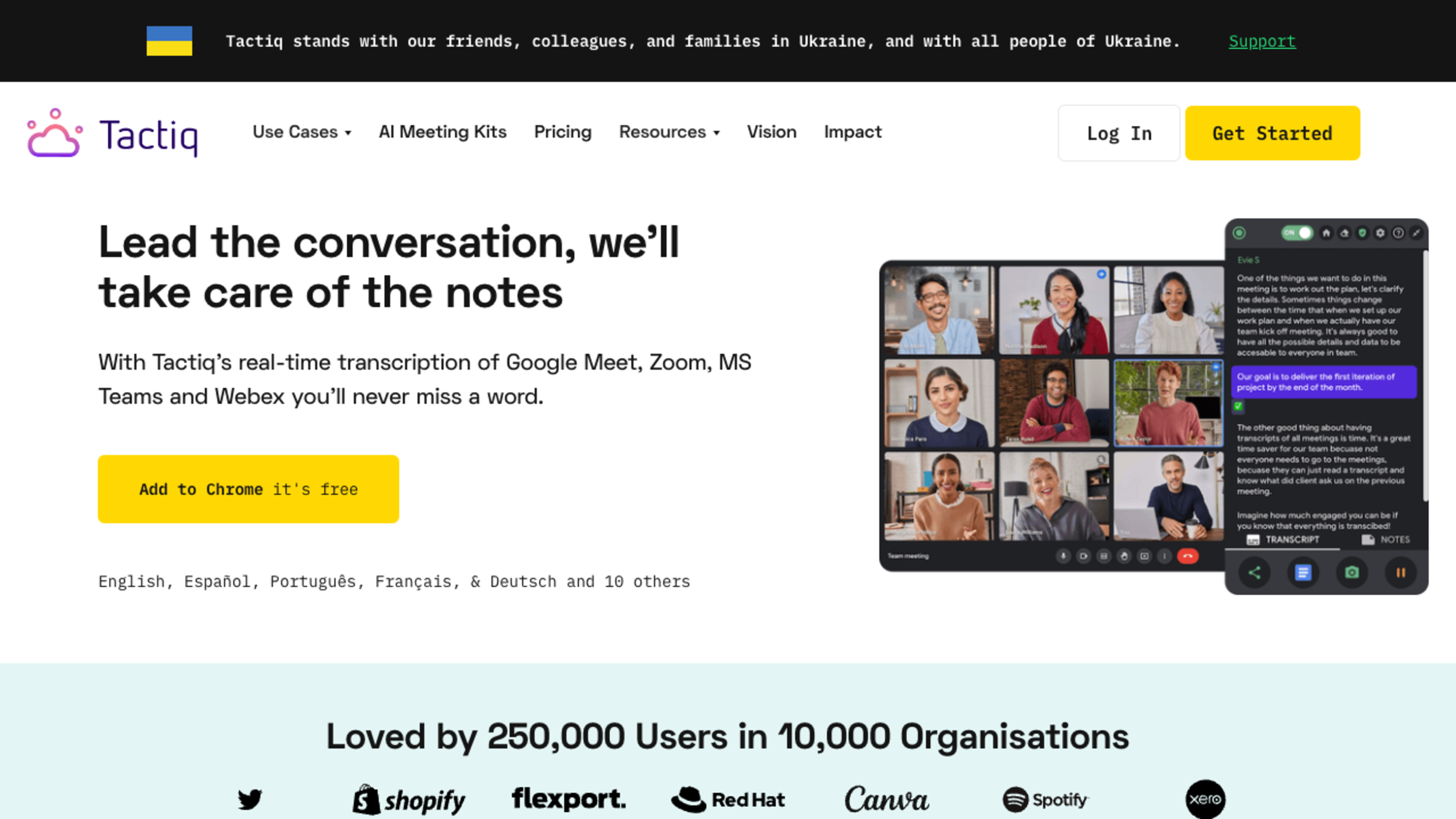The image size is (1456, 819).
Task: Click the blue Google Docs icon
Action: click(1303, 573)
